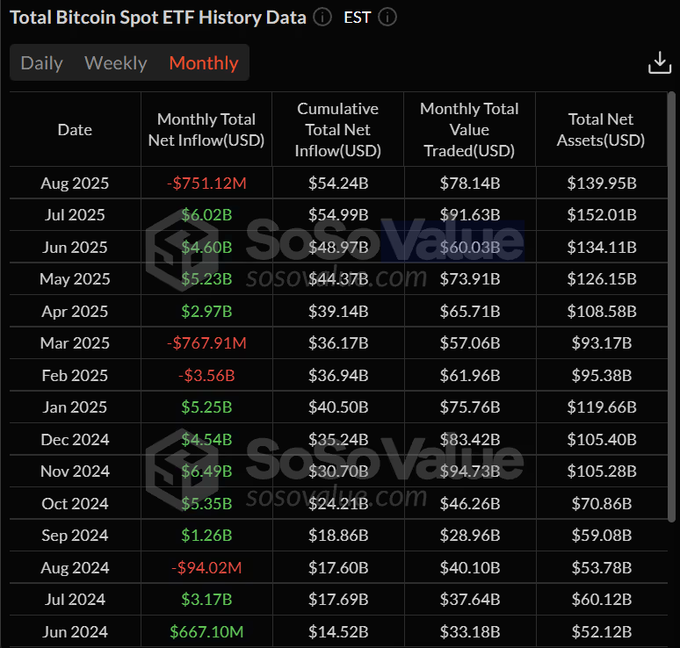The width and height of the screenshot is (680, 648).
Task: Select the Aug 2025 row date
Action: pyautogui.click(x=75, y=183)
